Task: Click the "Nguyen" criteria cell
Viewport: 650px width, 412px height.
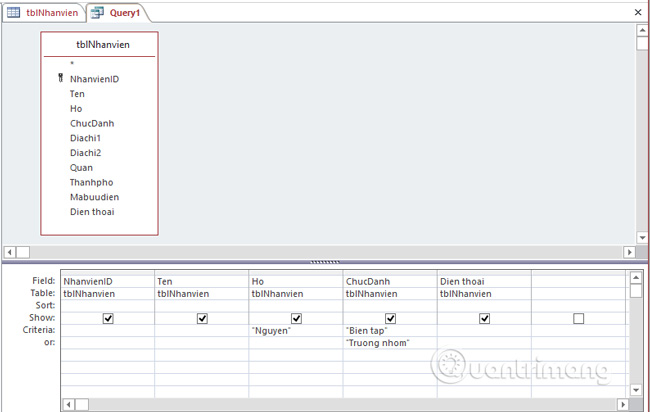Action: click(296, 331)
